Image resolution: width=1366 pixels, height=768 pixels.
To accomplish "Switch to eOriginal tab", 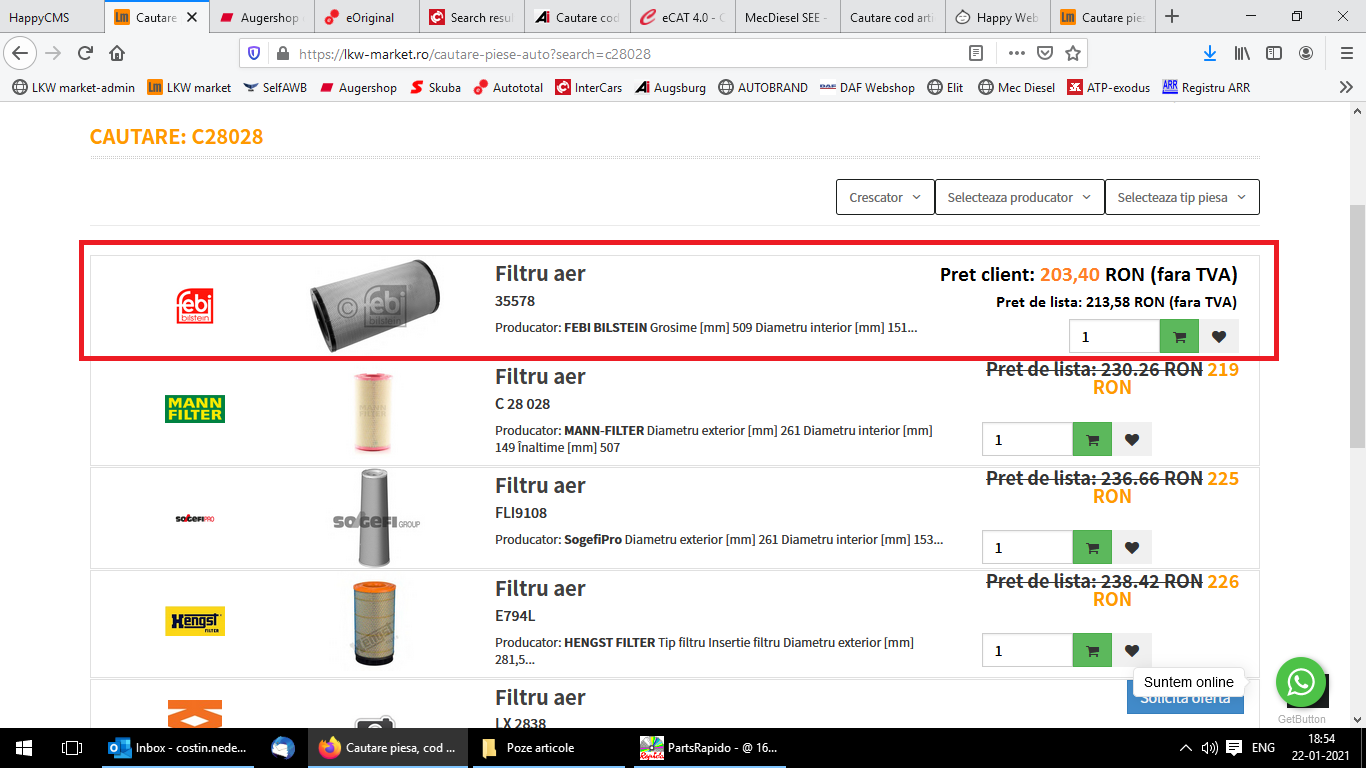I will (x=367, y=17).
